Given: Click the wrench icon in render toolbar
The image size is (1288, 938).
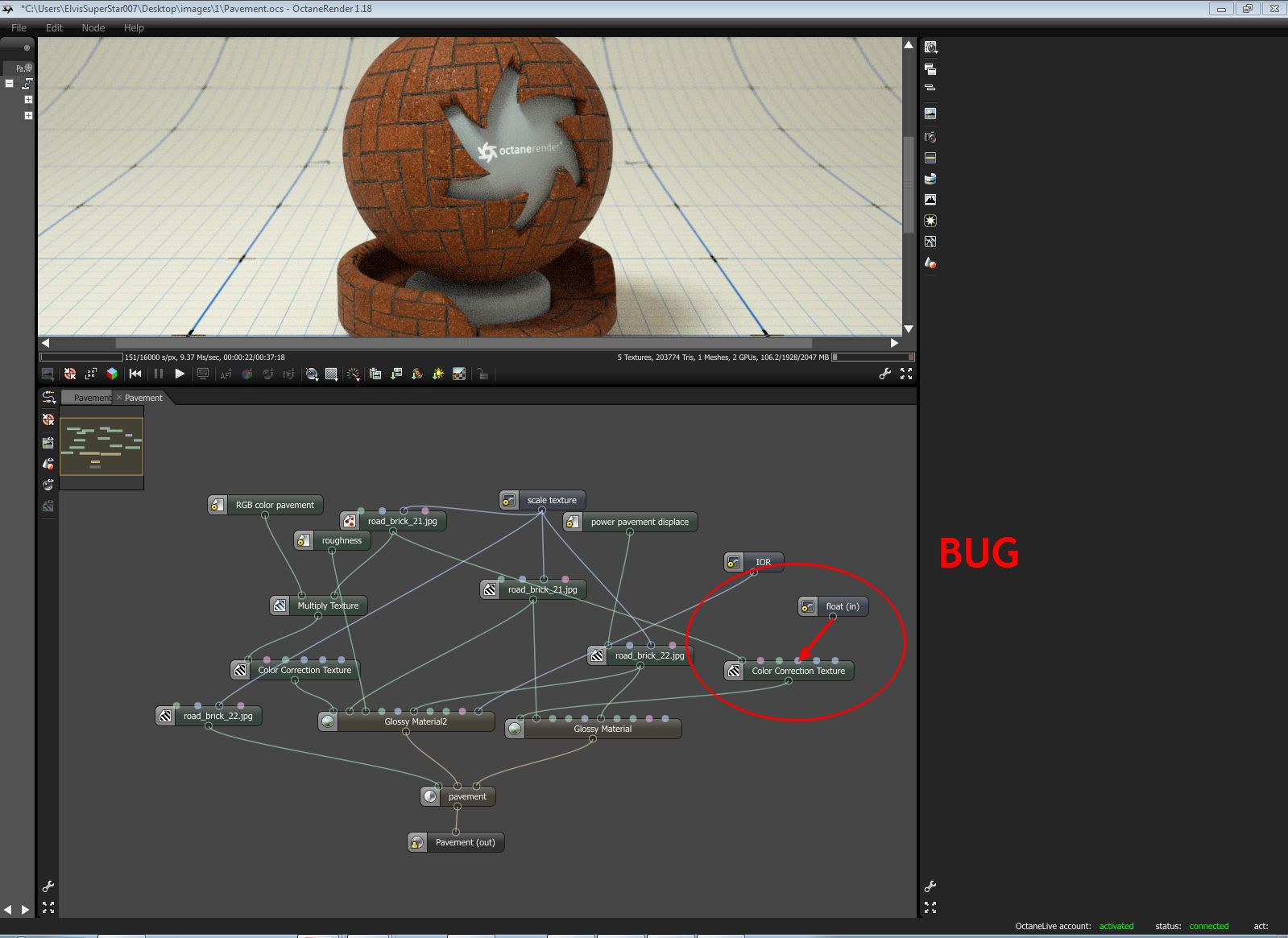Looking at the screenshot, I should 884,374.
